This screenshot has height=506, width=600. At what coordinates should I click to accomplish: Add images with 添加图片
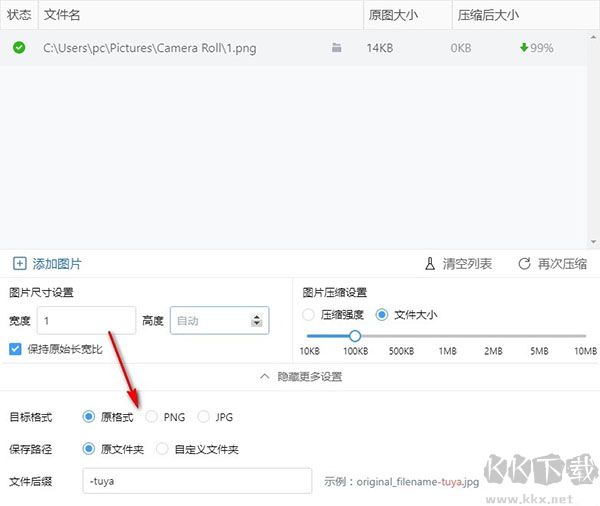tap(47, 264)
